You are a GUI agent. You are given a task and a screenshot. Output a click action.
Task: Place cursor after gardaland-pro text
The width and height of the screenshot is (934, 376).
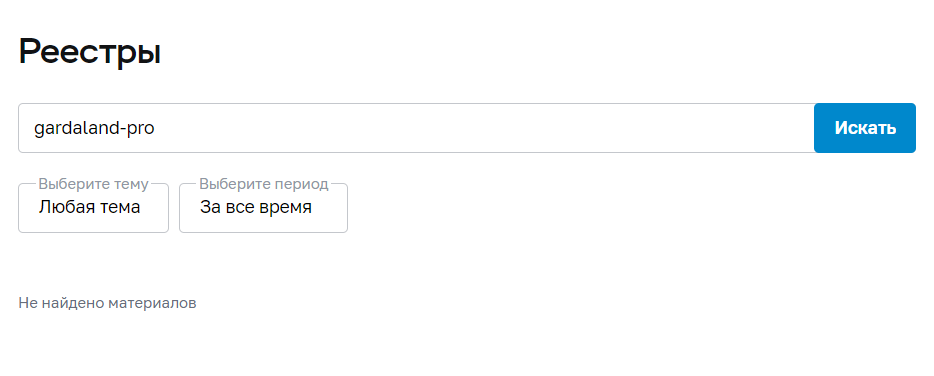[156, 128]
